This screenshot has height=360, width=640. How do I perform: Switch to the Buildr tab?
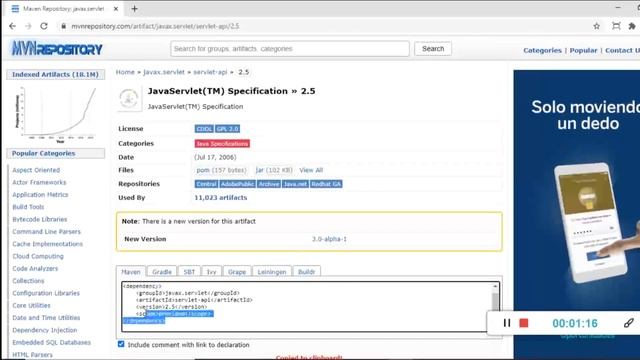(307, 272)
